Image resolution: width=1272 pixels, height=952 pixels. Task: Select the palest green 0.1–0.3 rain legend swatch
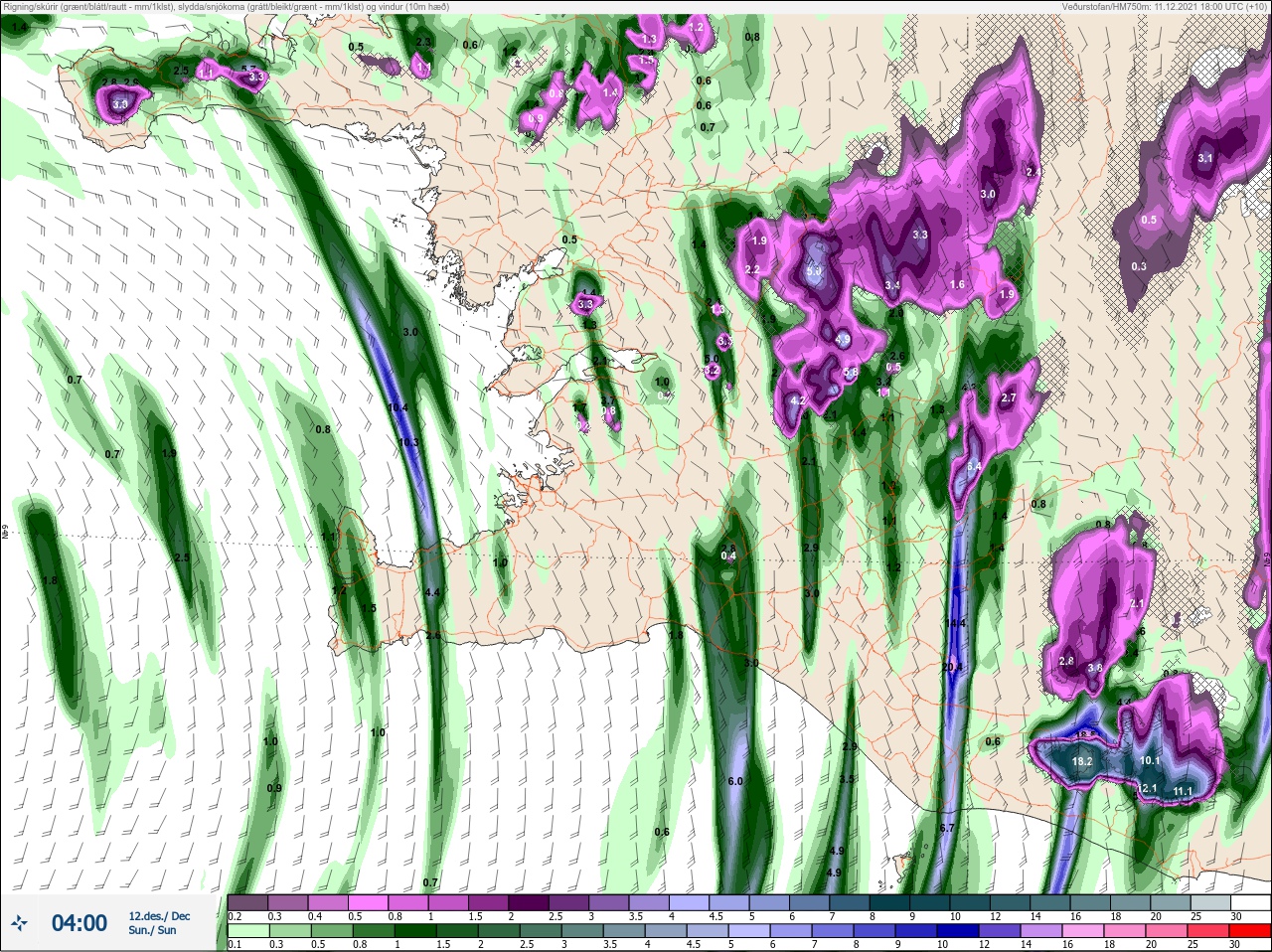click(x=247, y=930)
